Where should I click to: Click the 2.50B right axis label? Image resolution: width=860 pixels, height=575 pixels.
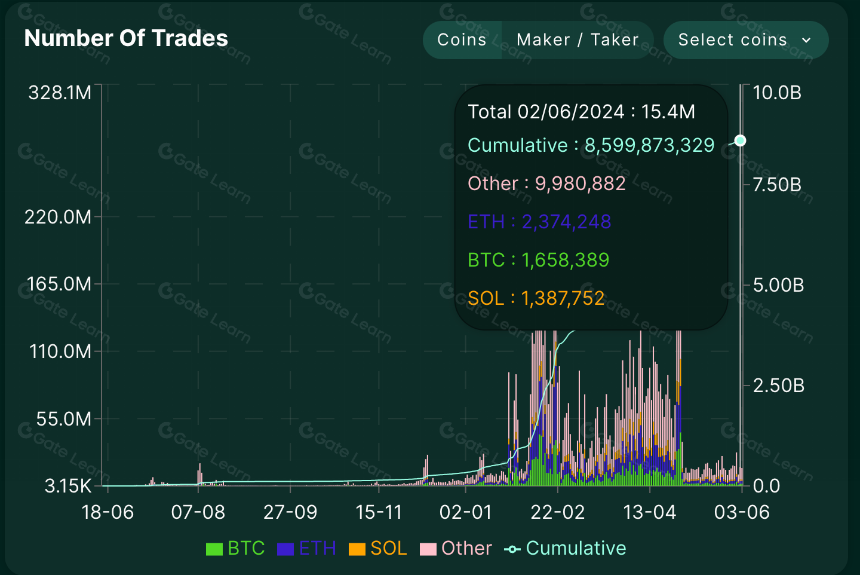click(779, 386)
